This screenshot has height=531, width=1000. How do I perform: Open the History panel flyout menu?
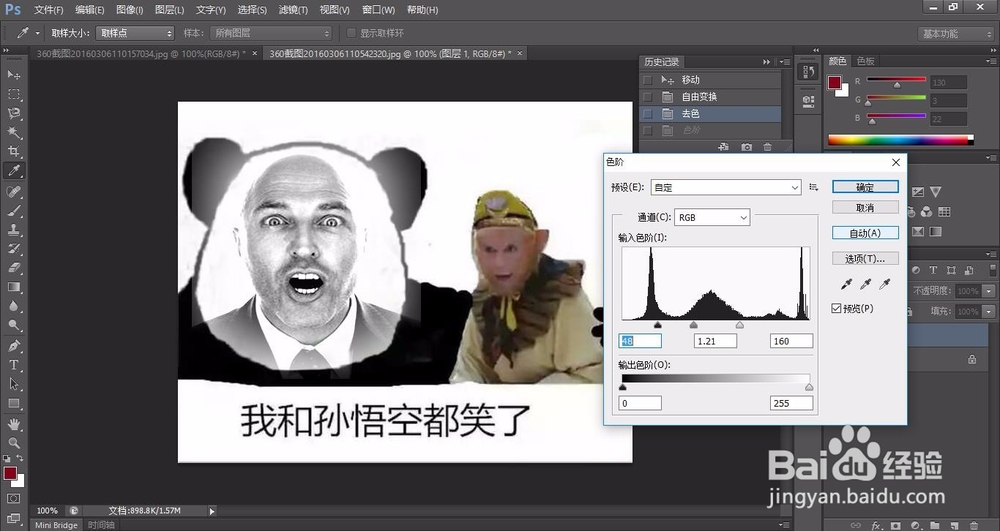tap(784, 62)
